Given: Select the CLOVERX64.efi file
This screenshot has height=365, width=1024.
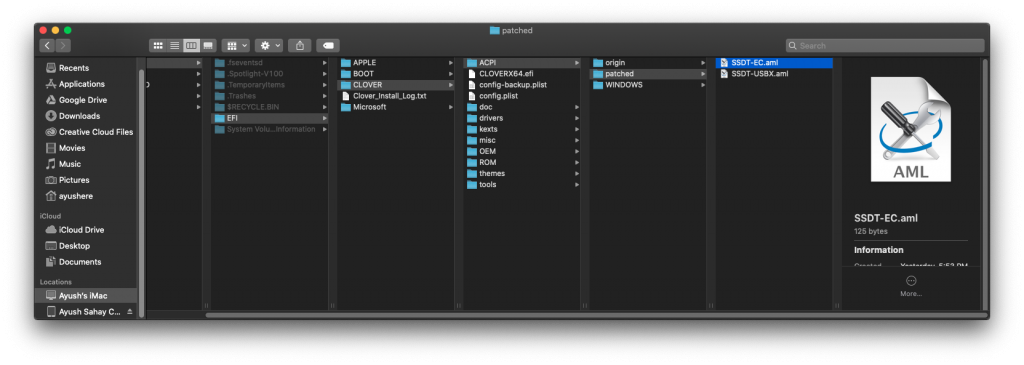Looking at the screenshot, I should tap(522, 74).
